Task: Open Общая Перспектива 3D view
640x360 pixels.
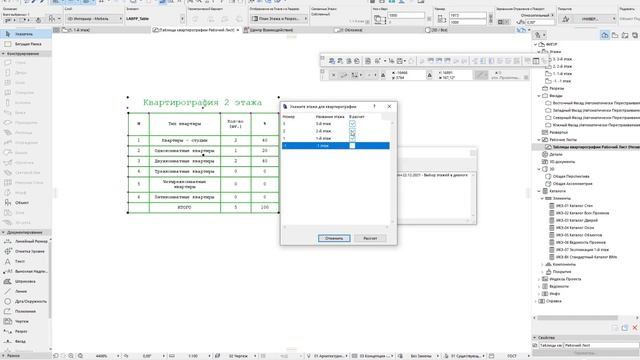Action: 571,176
